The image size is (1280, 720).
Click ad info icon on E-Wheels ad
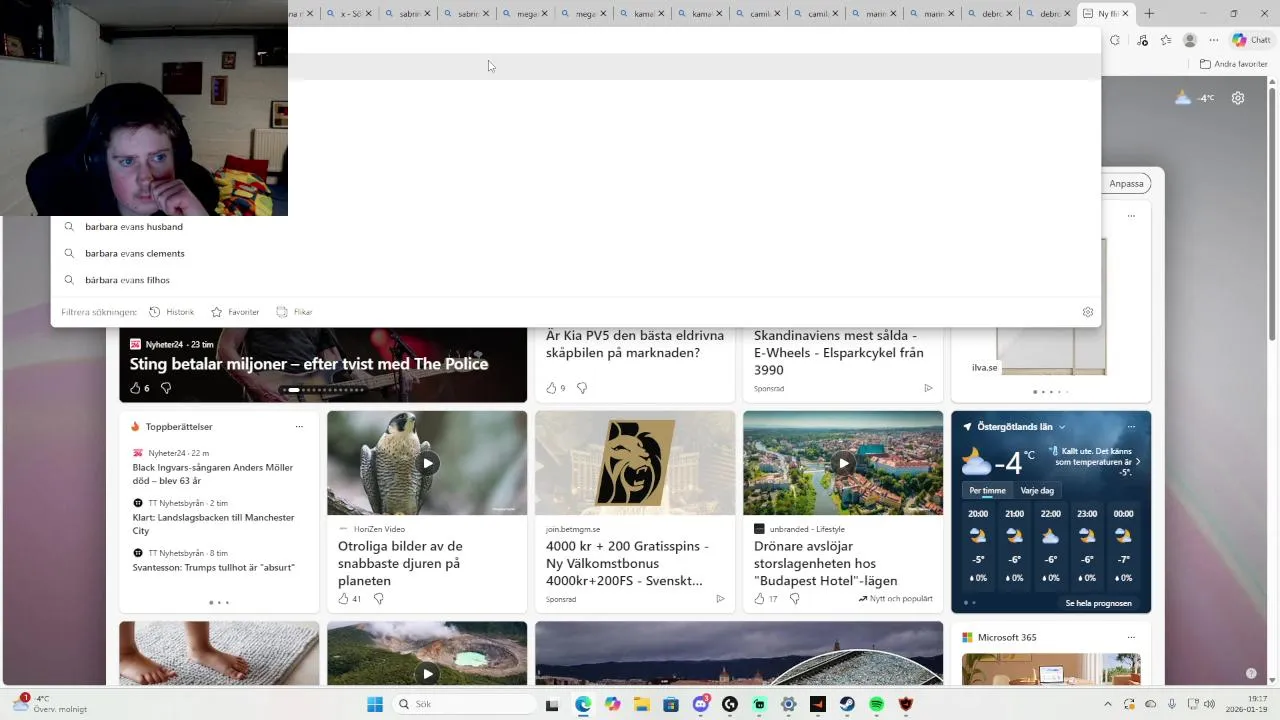click(928, 388)
